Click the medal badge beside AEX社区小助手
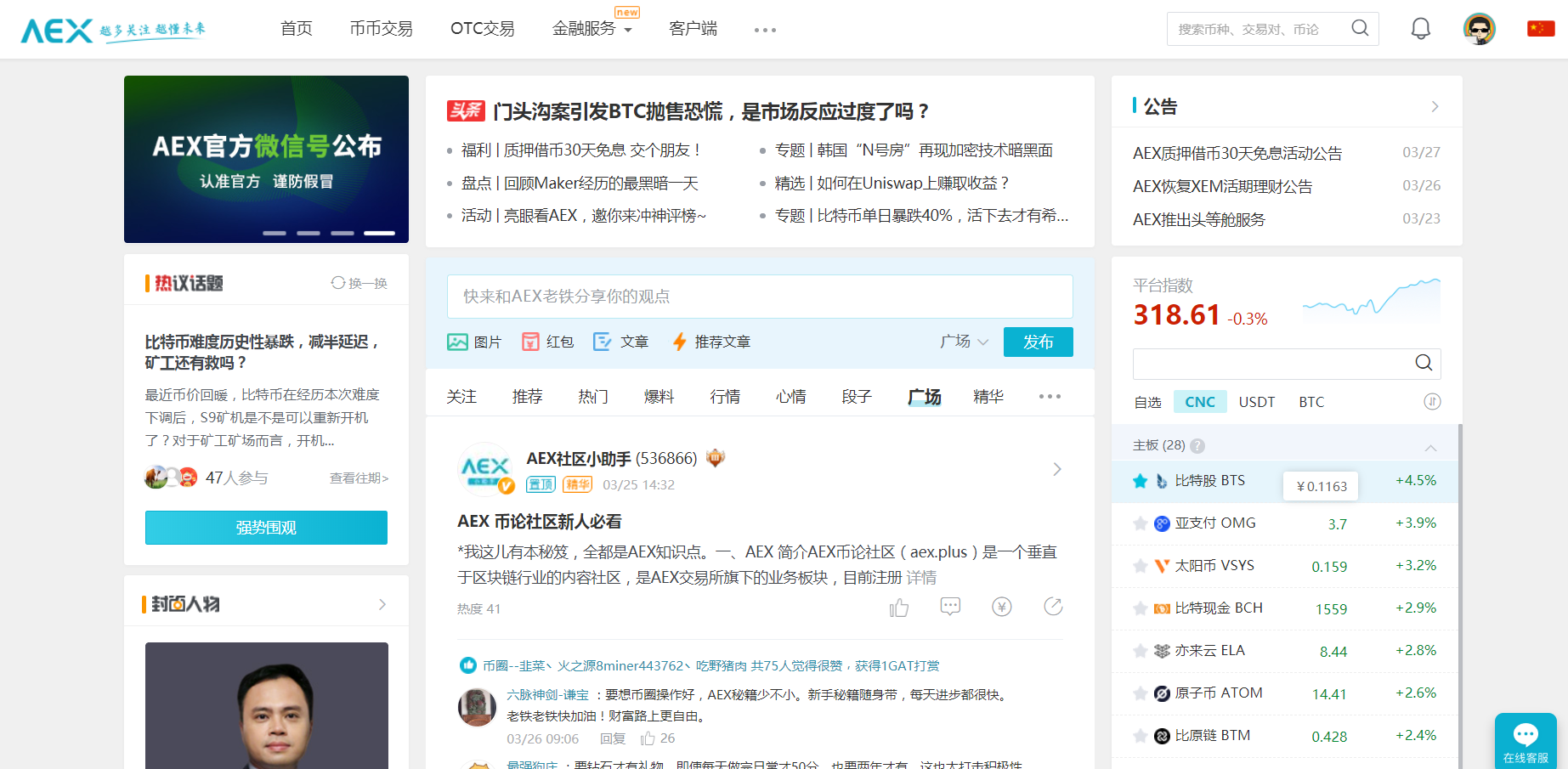The height and width of the screenshot is (769, 1568). (x=716, y=458)
